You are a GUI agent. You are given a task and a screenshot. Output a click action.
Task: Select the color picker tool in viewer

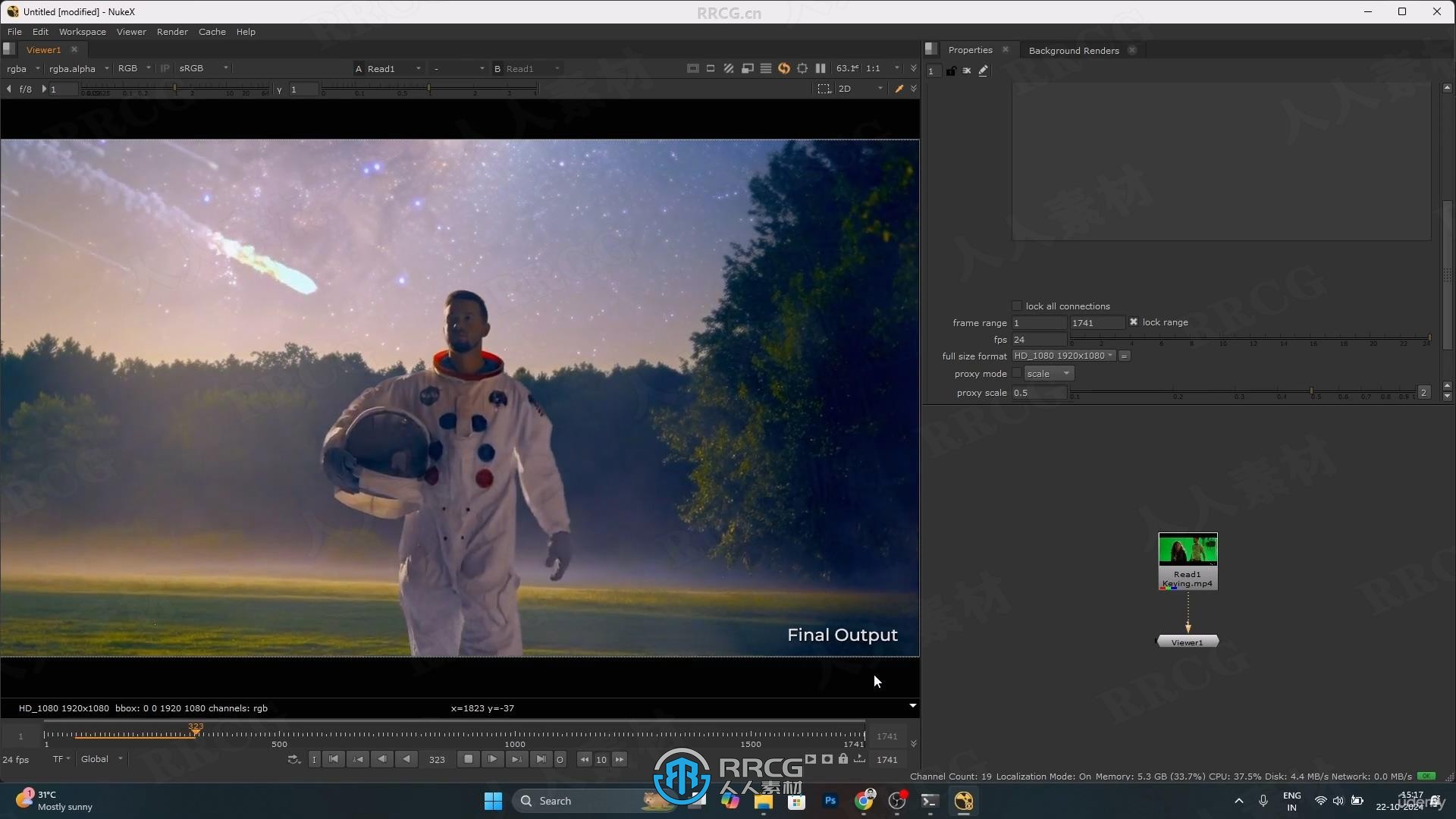click(x=899, y=89)
